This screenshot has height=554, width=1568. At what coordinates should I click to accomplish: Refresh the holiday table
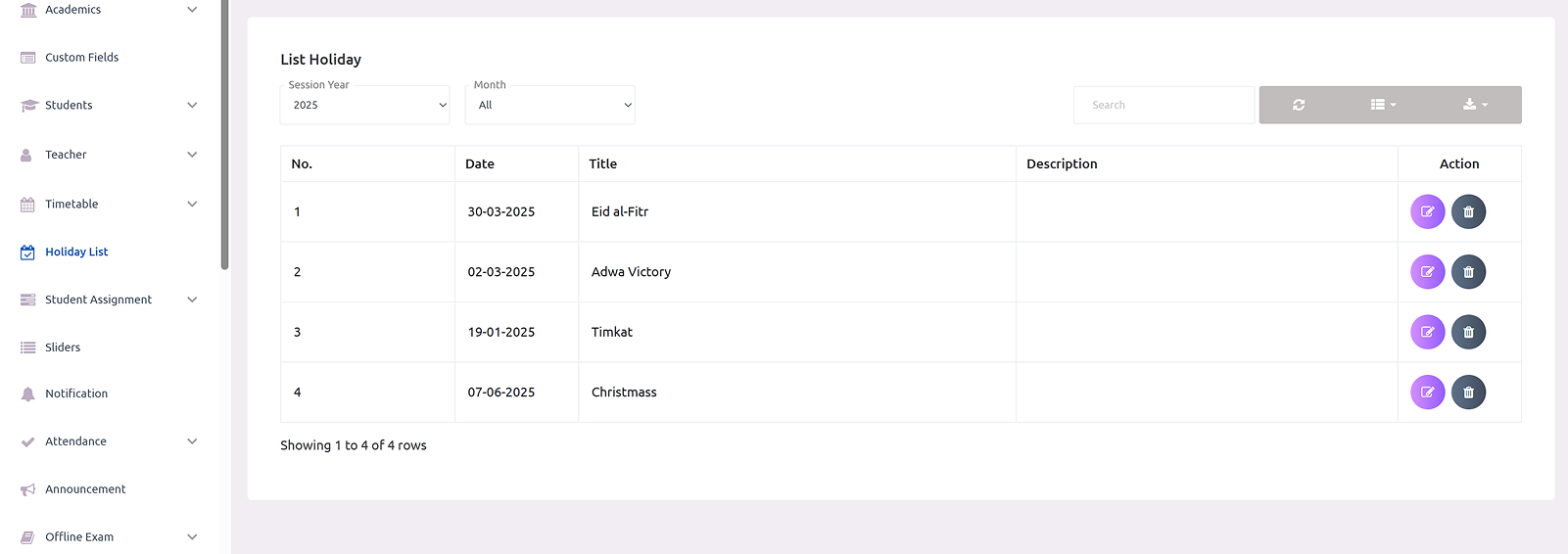[x=1299, y=105]
